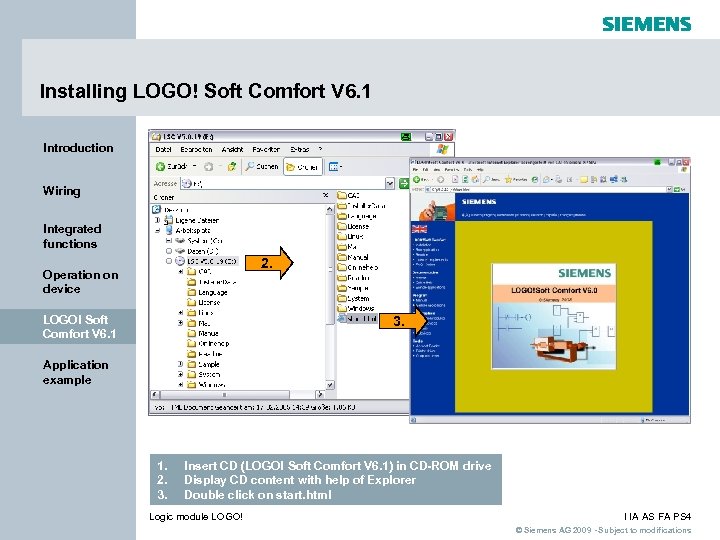Open the Zurück history dropdown arrow
This screenshot has width=720, height=540.
195,166
